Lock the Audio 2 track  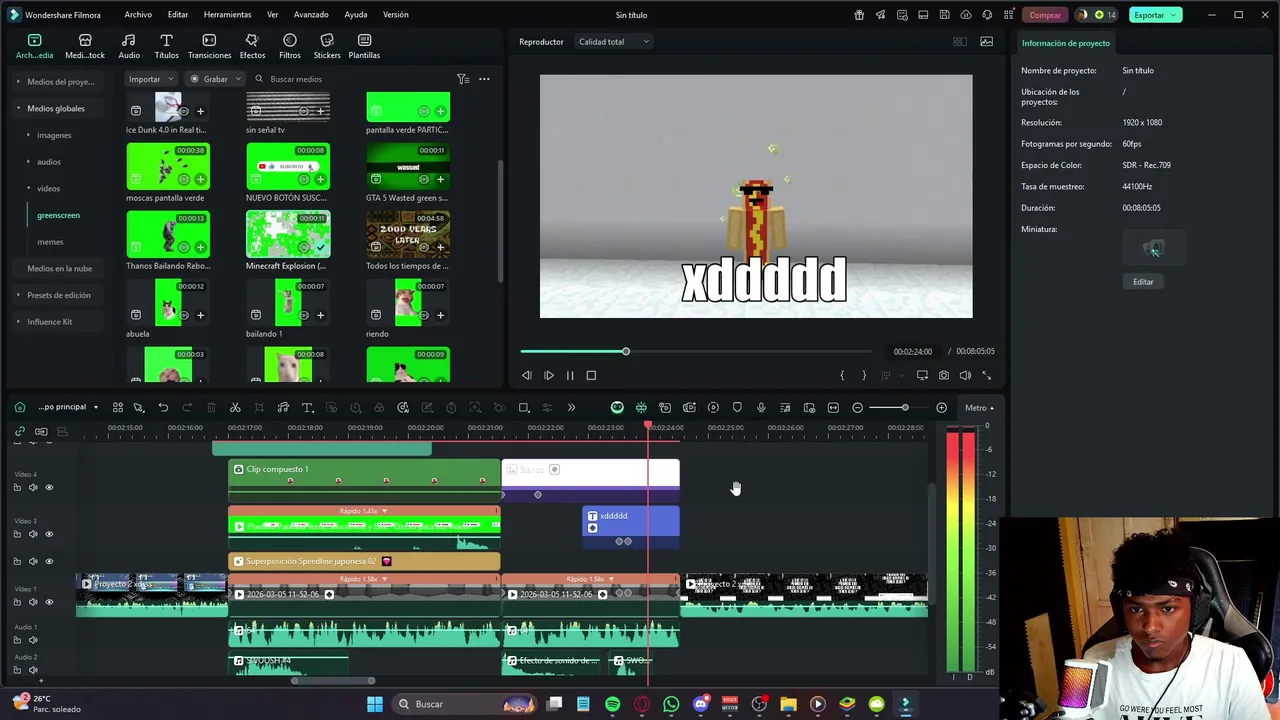point(17,670)
